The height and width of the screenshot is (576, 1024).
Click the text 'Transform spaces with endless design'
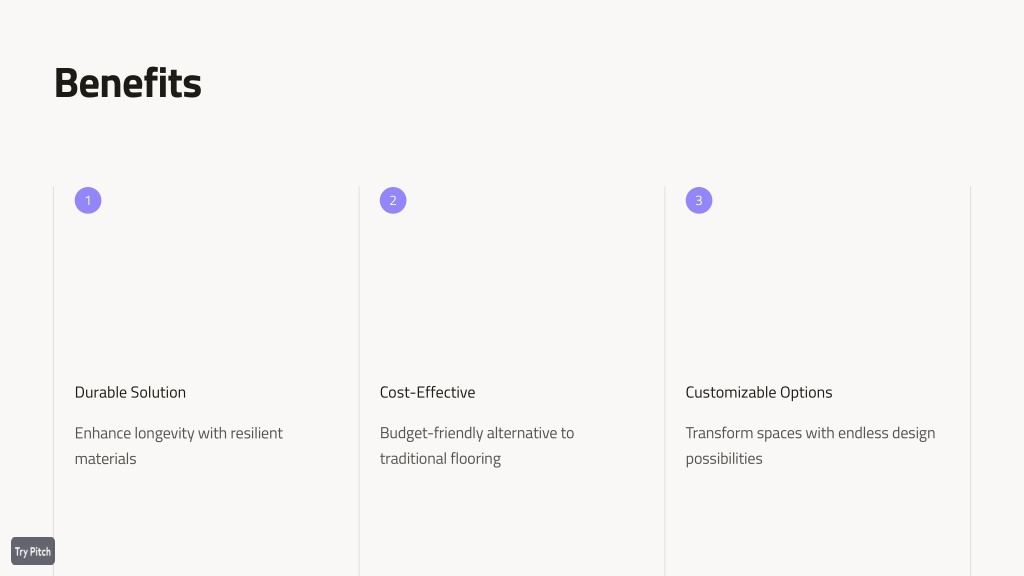pos(810,434)
